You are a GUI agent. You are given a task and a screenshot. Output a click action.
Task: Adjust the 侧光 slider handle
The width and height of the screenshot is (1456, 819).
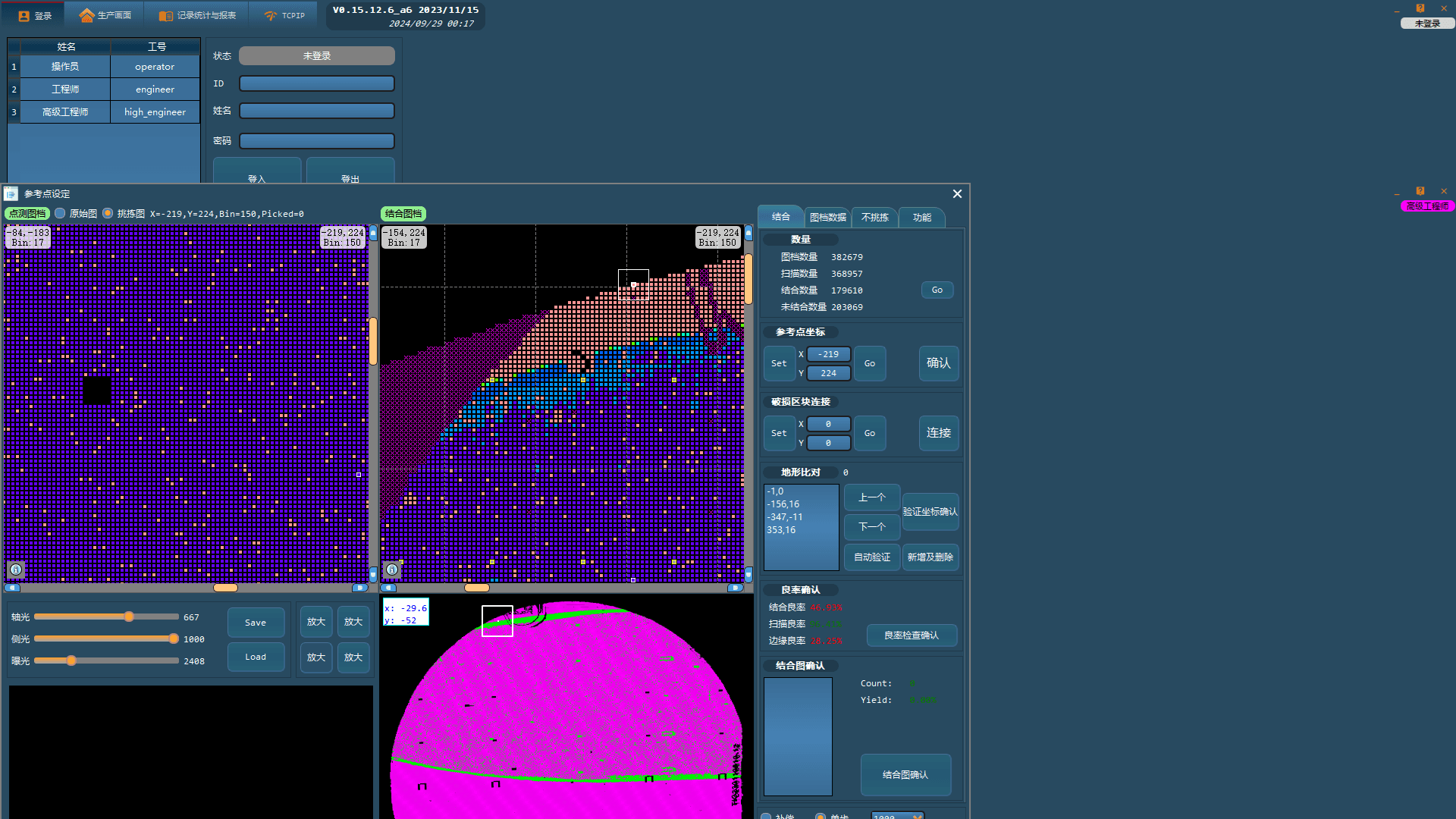(174, 639)
